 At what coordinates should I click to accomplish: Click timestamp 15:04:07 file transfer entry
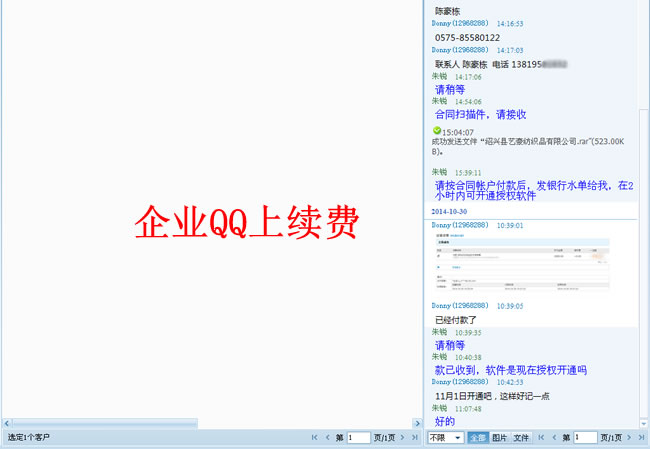point(458,132)
